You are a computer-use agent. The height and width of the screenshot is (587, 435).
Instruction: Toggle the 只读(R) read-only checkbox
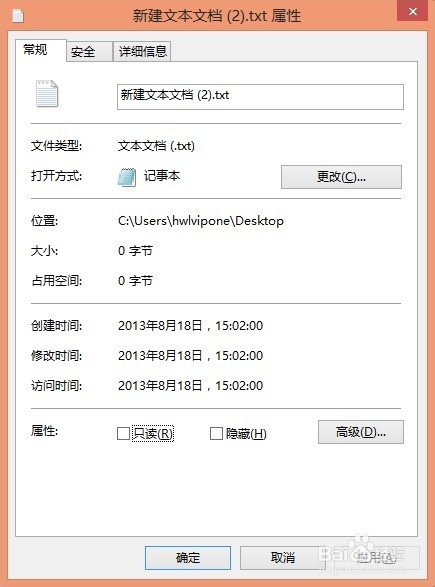pos(123,434)
